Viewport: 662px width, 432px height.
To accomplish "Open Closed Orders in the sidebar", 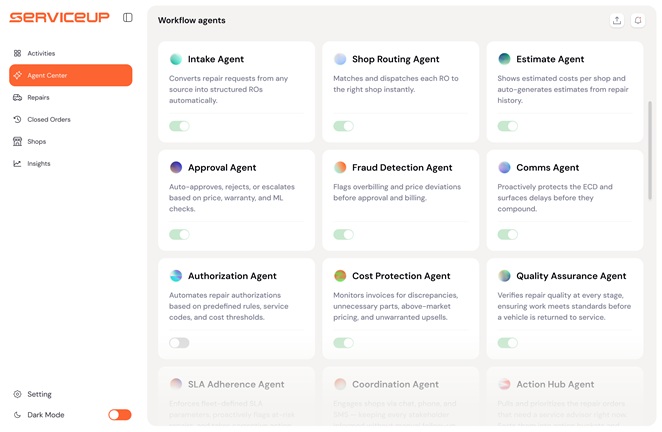I will point(71,120).
